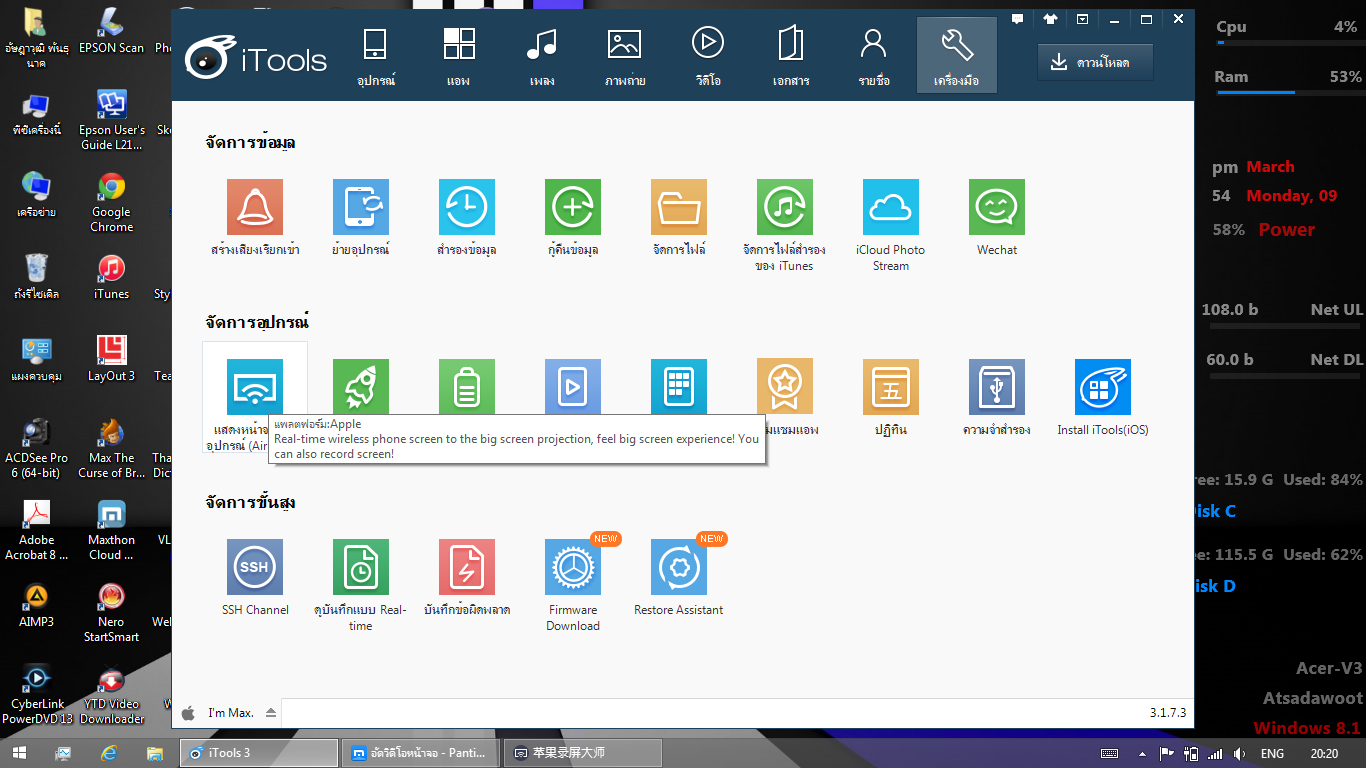Change skin using the shirt icon
The image size is (1366, 768).
[x=1050, y=19]
